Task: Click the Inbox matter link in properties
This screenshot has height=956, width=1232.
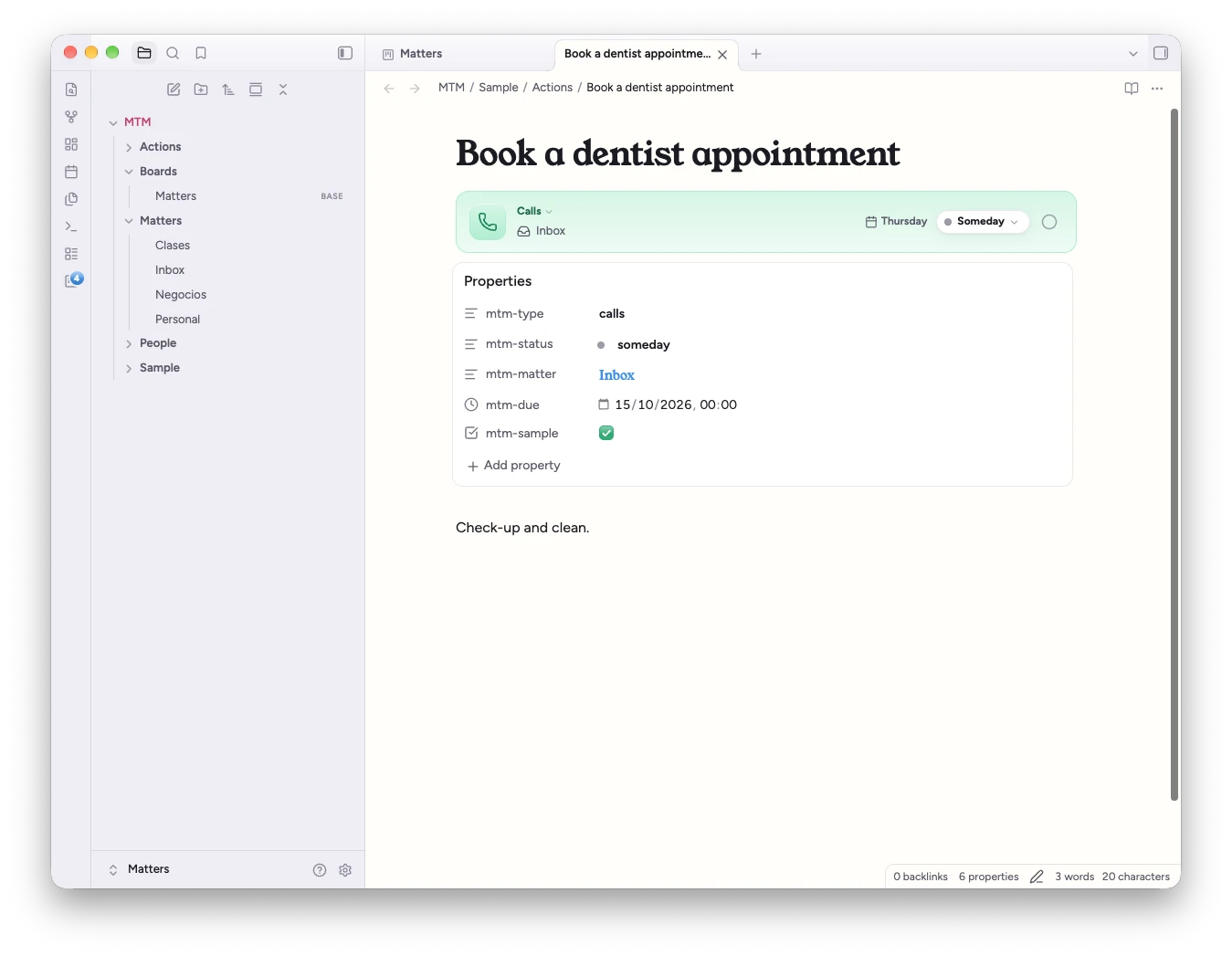Action: pos(616,375)
